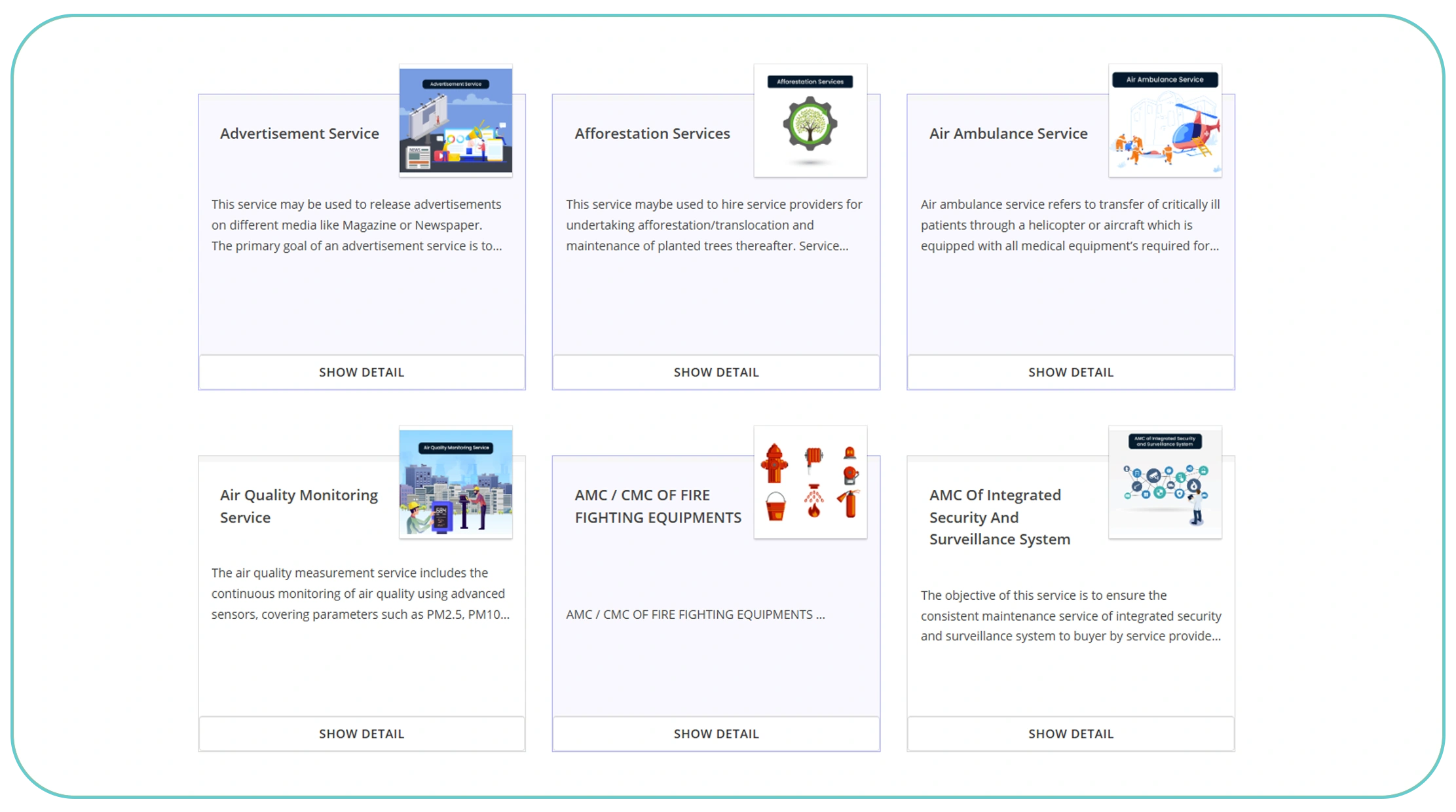Open the Air Ambulance helicopter thumbnail
The height and width of the screenshot is (812, 1456).
(1165, 120)
